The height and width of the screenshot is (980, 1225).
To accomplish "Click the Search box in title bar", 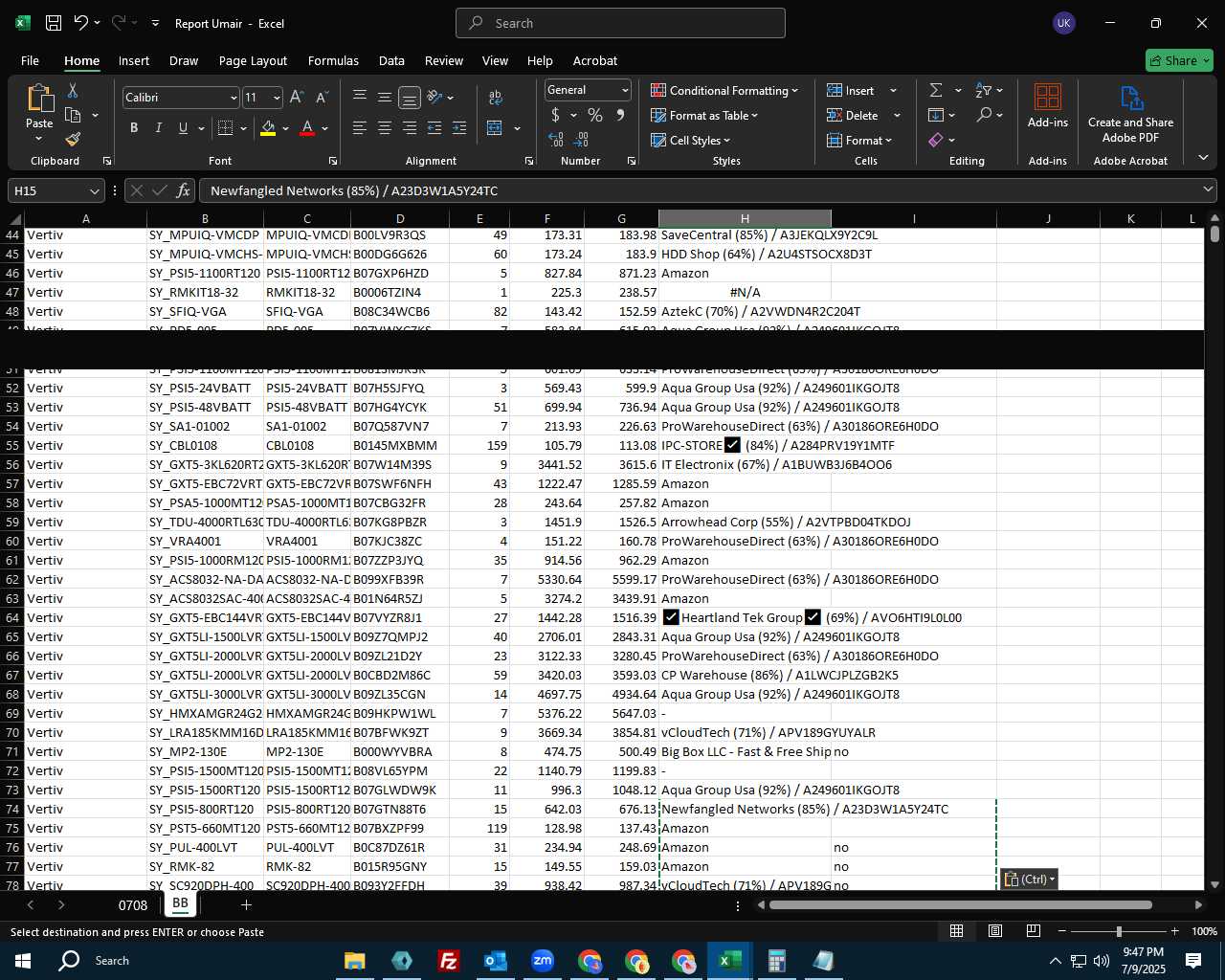I will click(x=620, y=23).
